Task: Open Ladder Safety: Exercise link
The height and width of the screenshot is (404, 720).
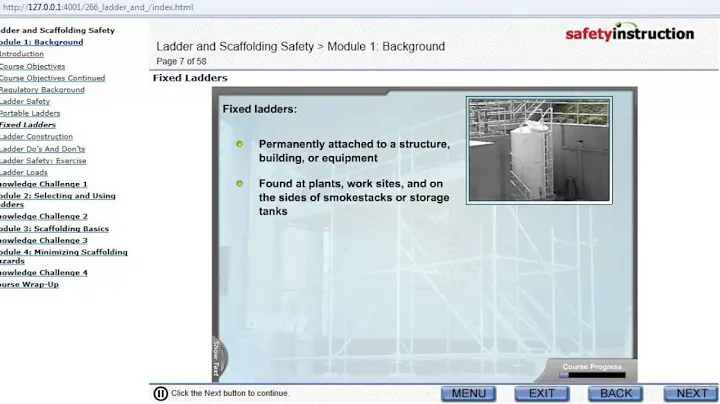Action: pos(43,161)
